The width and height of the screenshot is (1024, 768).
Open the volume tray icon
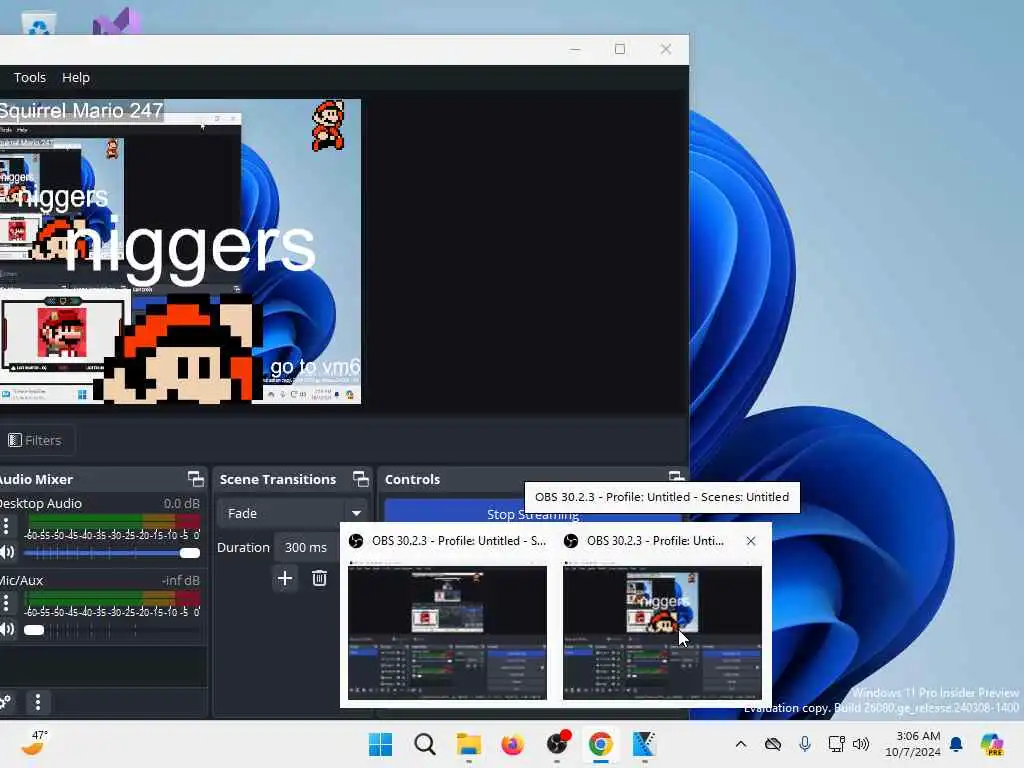[861, 744]
